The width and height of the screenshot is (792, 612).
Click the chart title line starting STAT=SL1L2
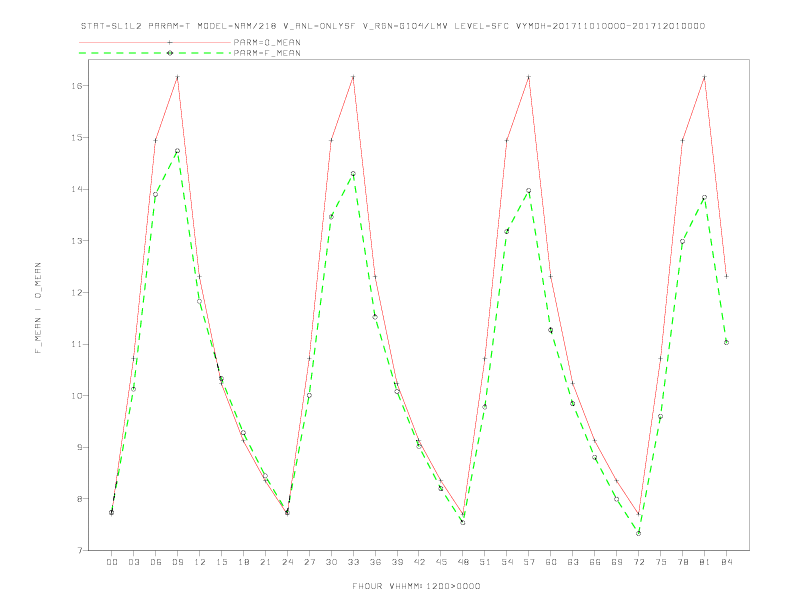coord(393,26)
